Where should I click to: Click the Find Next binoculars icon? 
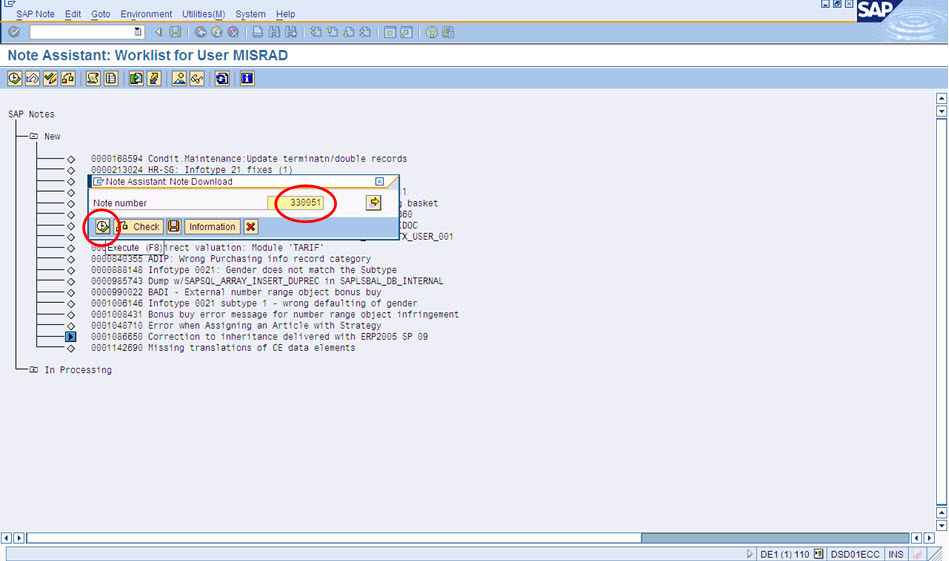(291, 32)
